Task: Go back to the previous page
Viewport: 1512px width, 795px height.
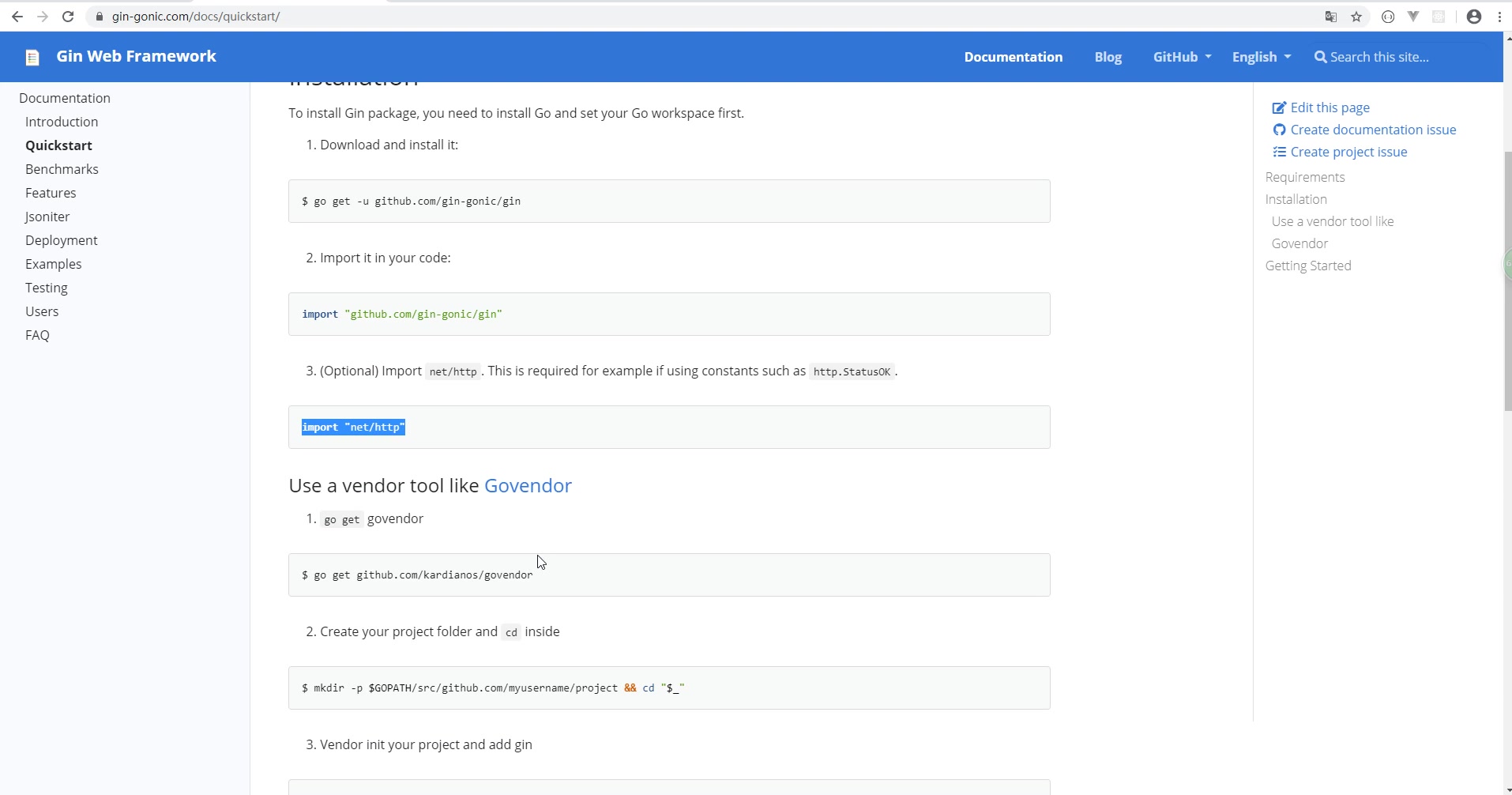Action: 17,17
